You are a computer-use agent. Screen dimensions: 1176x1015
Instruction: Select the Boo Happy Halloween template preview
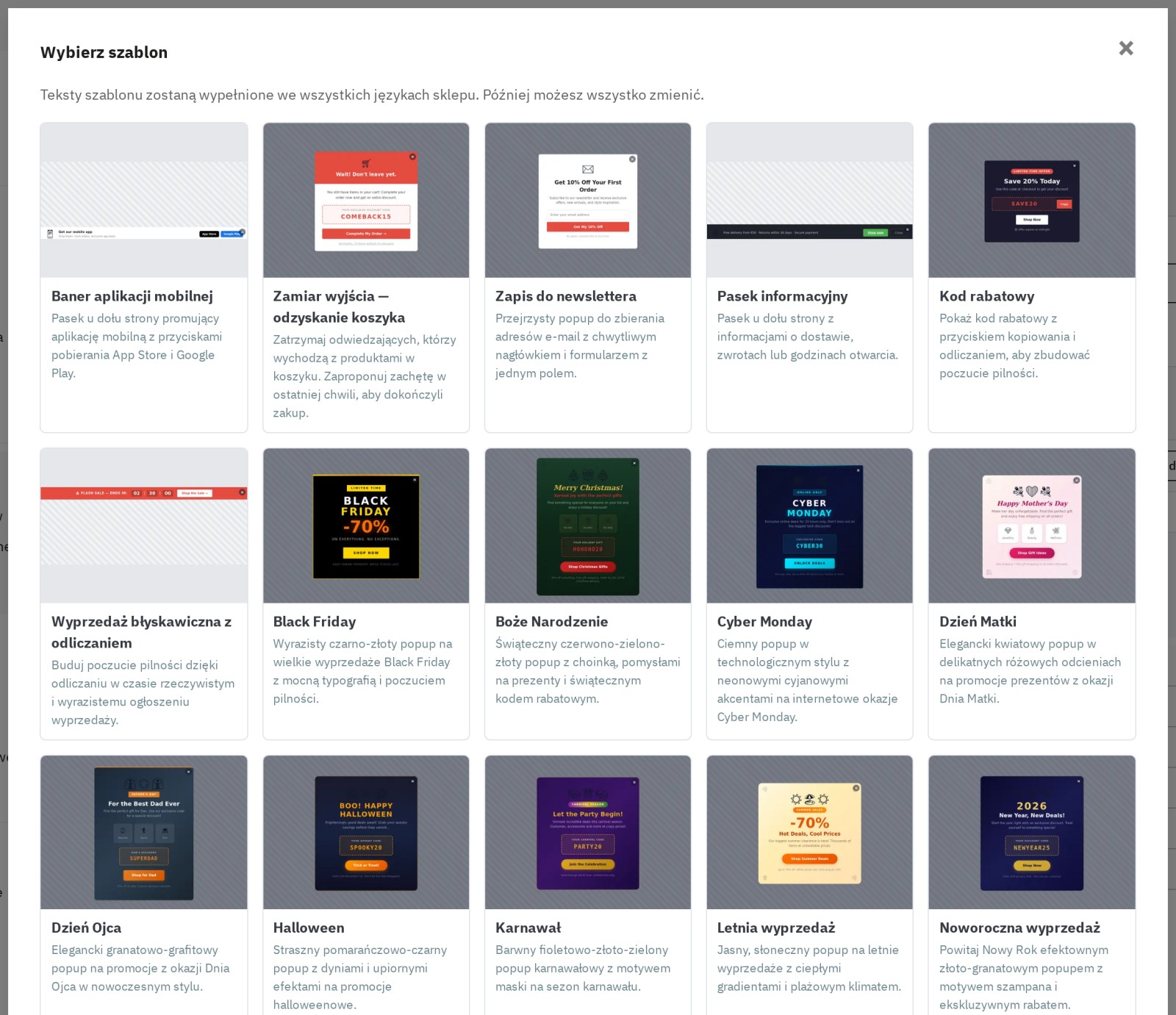pos(366,833)
